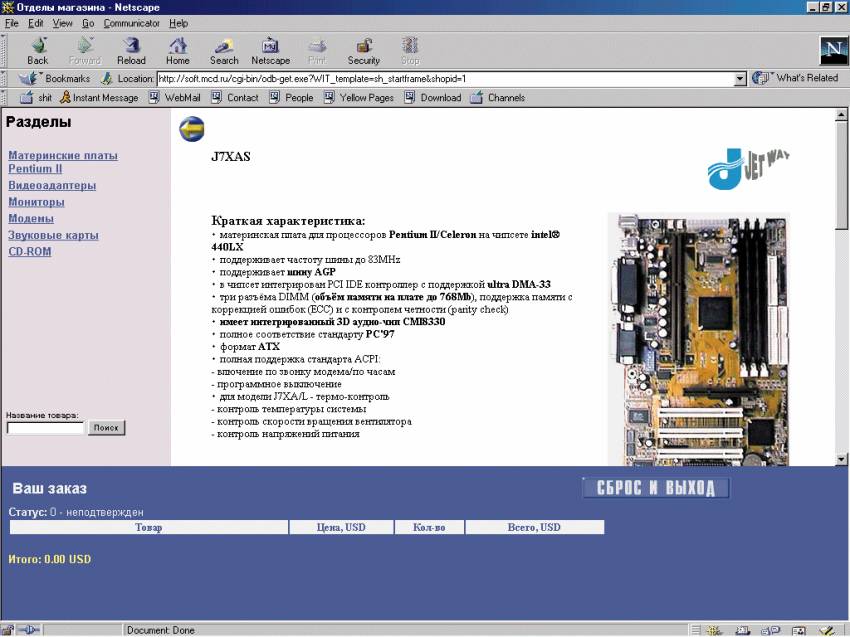Open Contact from the personal toolbar
Screen dimensions: 850x637
pos(235,98)
